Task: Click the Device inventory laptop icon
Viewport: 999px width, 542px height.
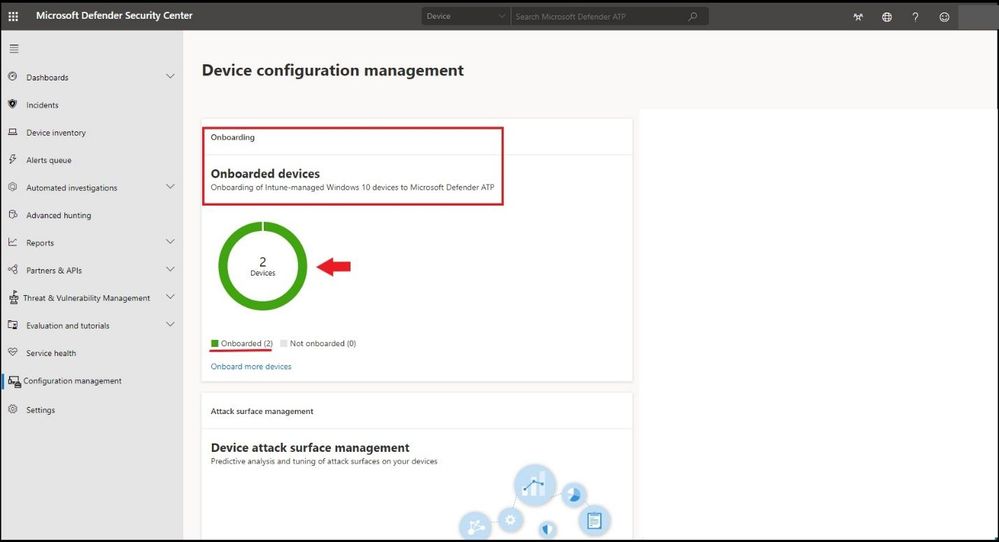Action: 13,132
